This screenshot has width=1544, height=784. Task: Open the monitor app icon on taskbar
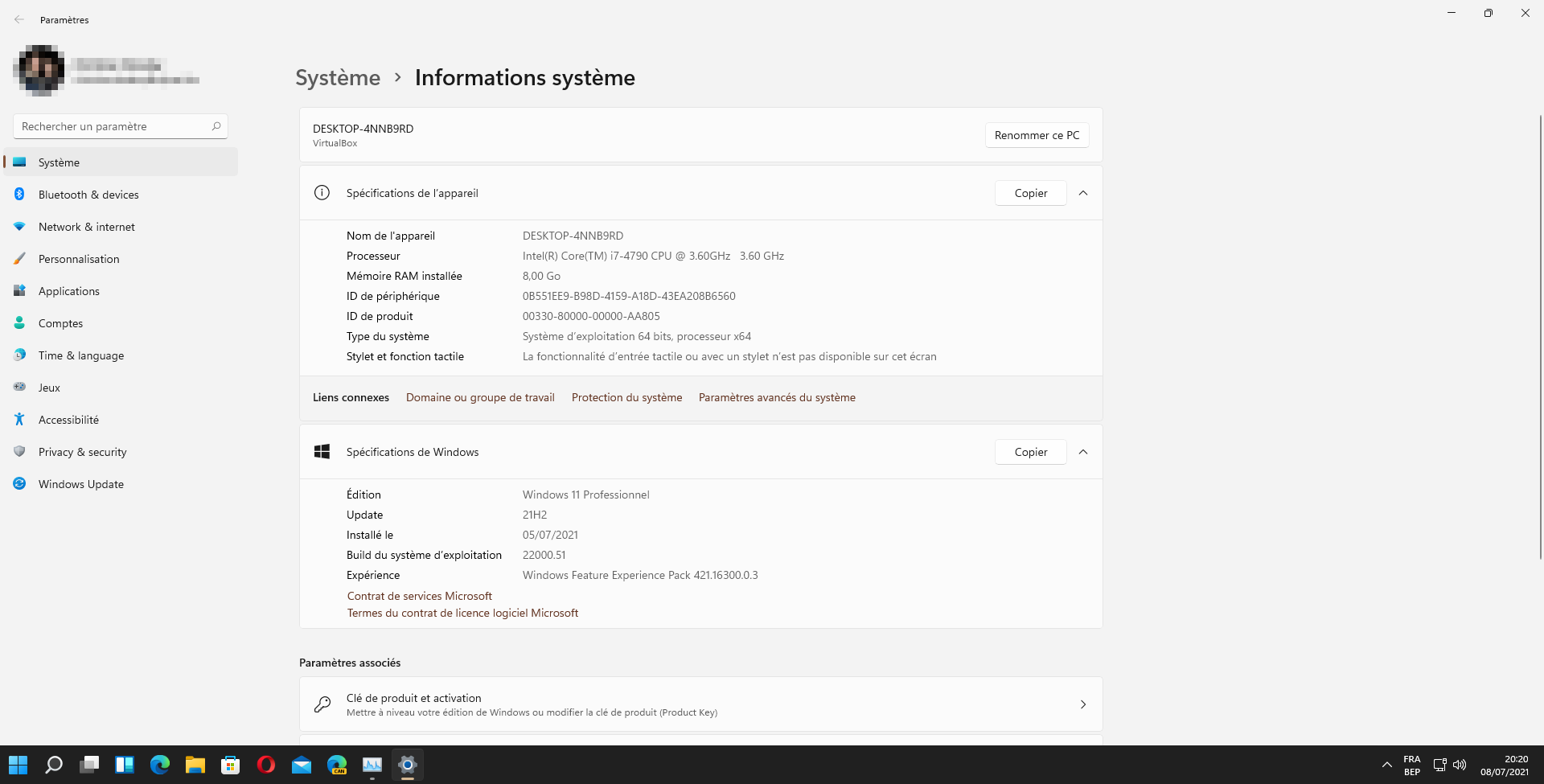point(372,765)
